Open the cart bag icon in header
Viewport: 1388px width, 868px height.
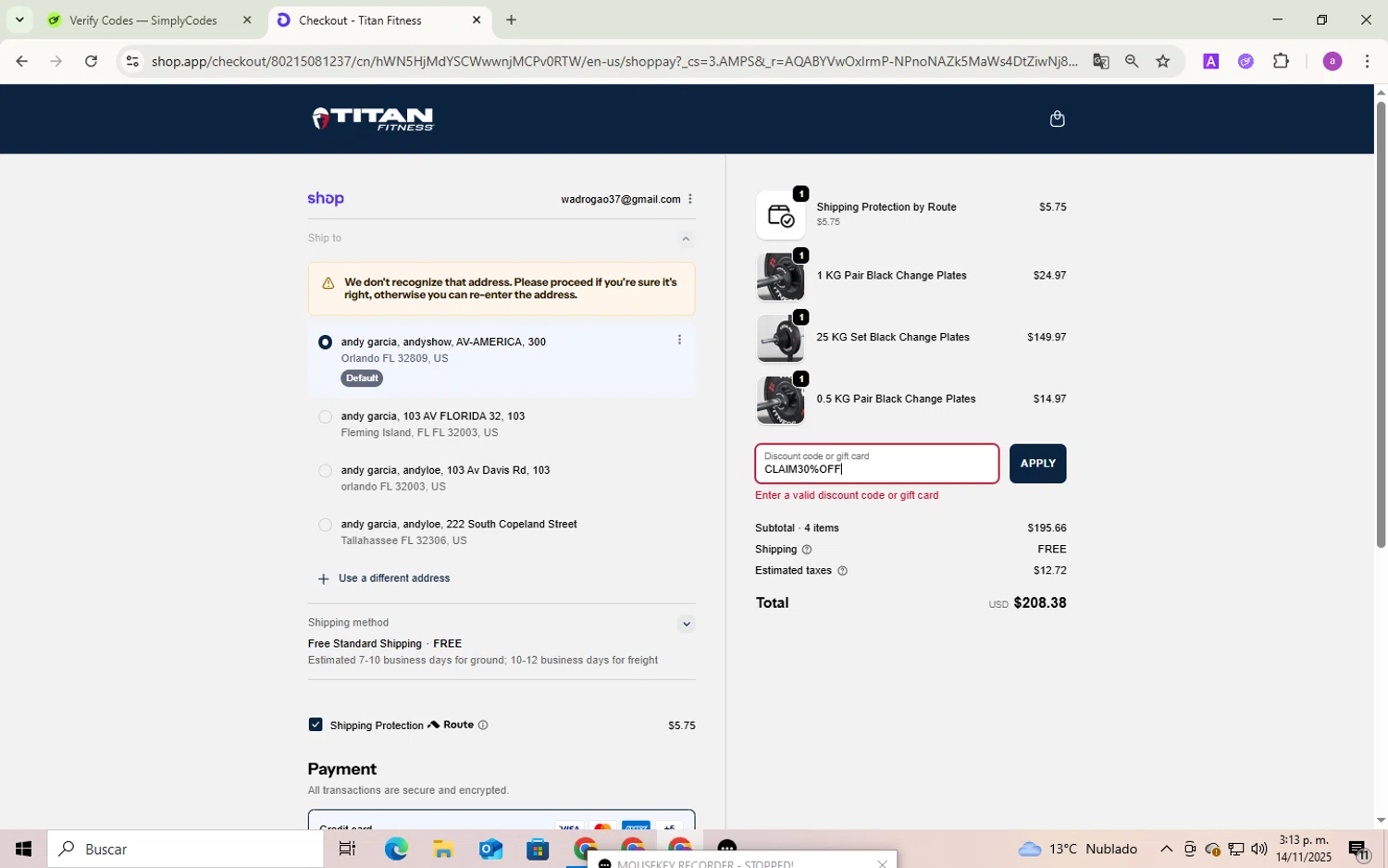coord(1057,118)
